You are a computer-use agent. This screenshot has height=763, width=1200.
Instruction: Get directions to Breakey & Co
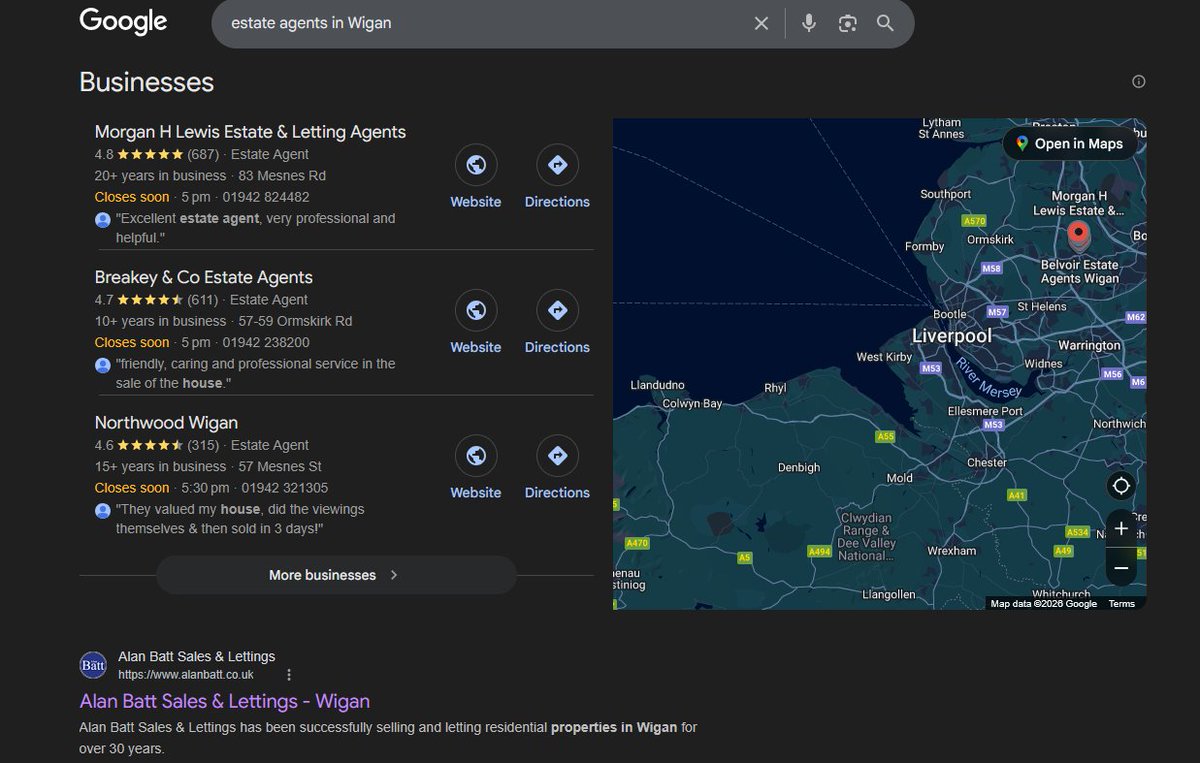(x=557, y=311)
